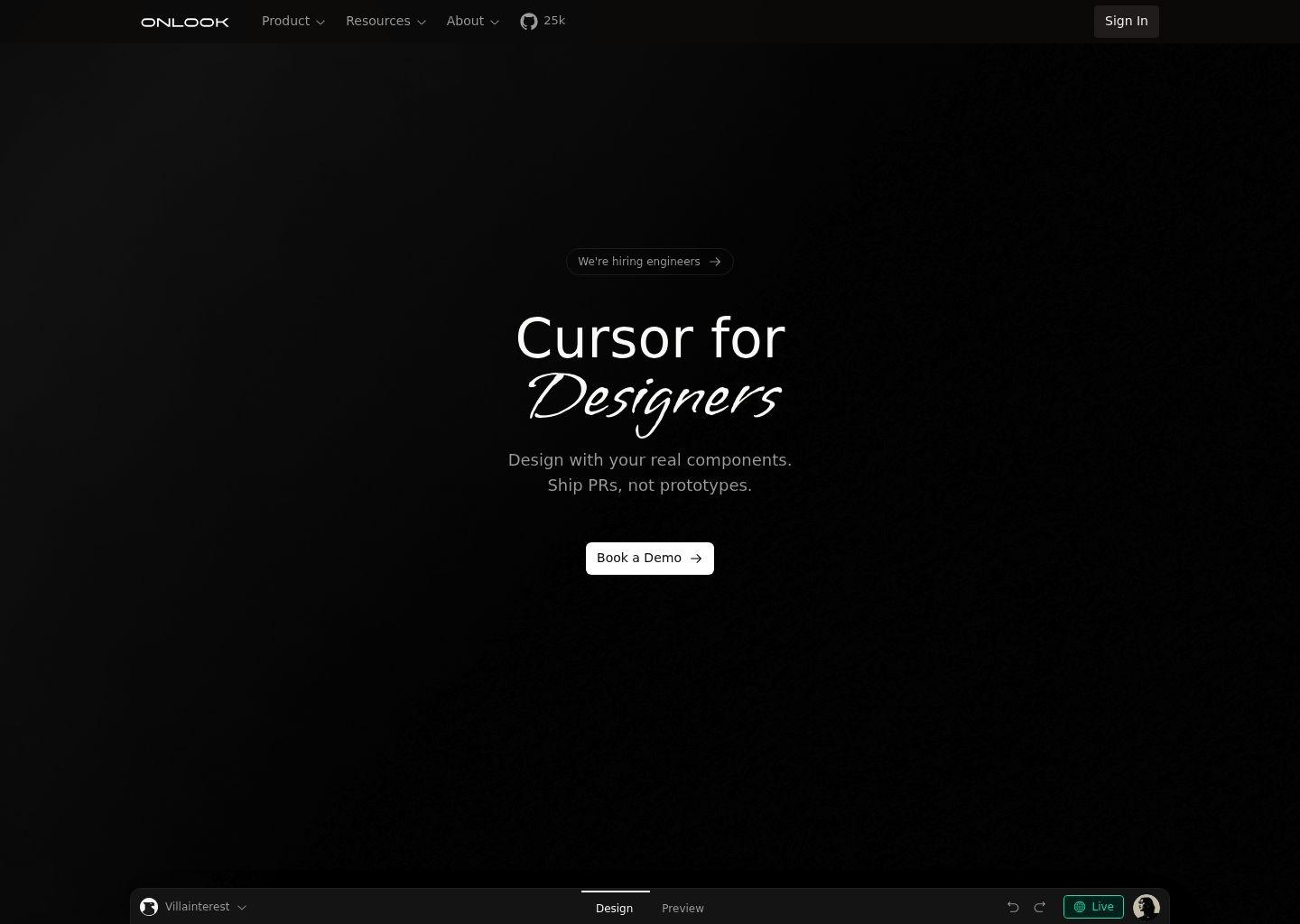Click the user avatar photo
The image size is (1300, 924).
coord(1146,907)
